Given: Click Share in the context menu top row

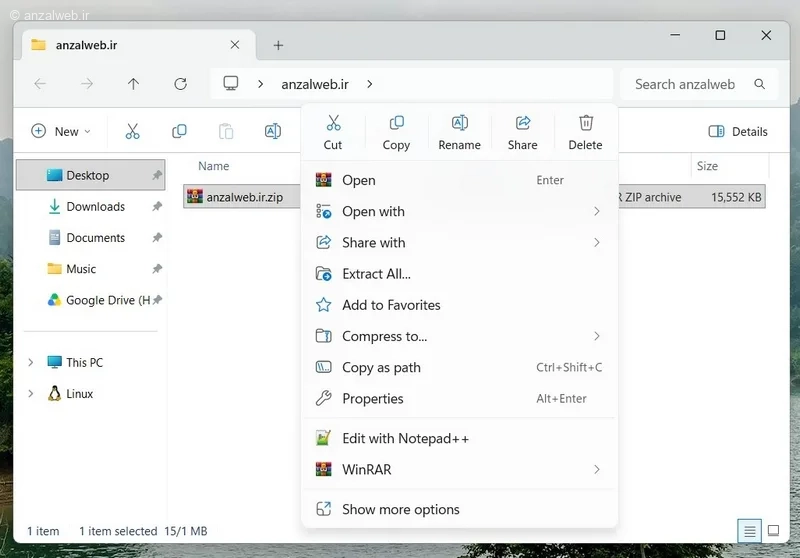Looking at the screenshot, I should pos(522,133).
